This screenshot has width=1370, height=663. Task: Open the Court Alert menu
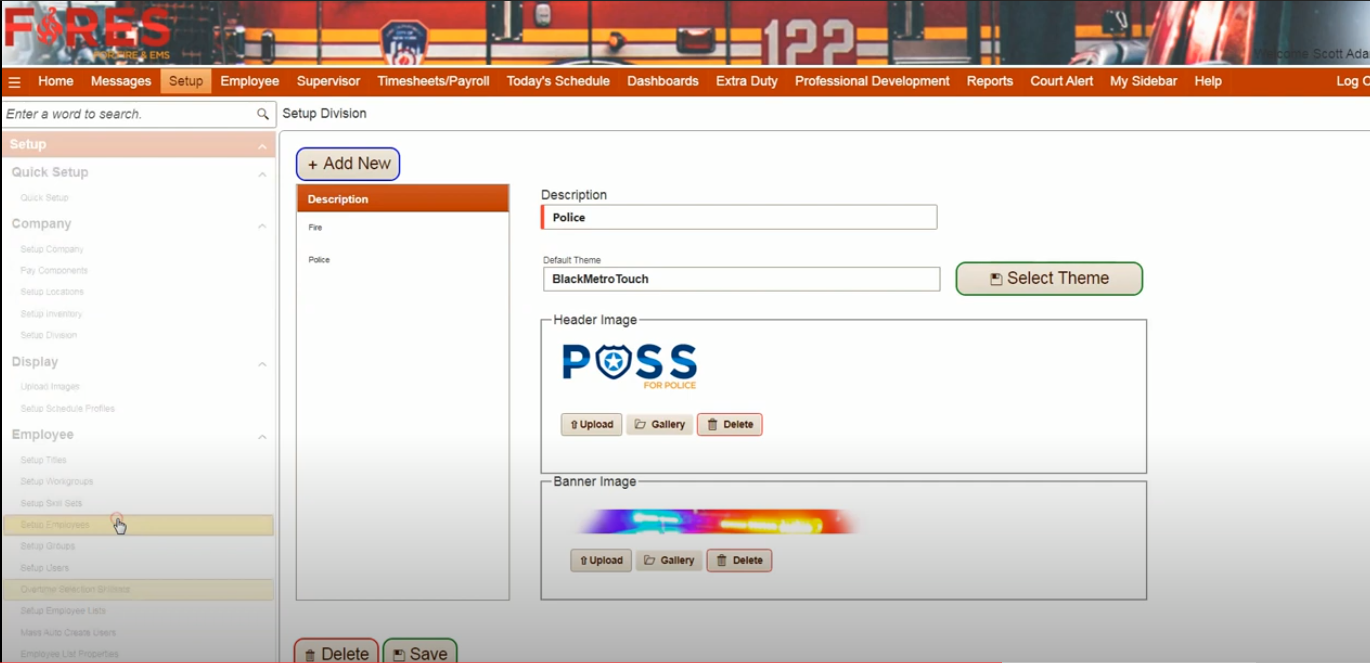click(x=1062, y=81)
